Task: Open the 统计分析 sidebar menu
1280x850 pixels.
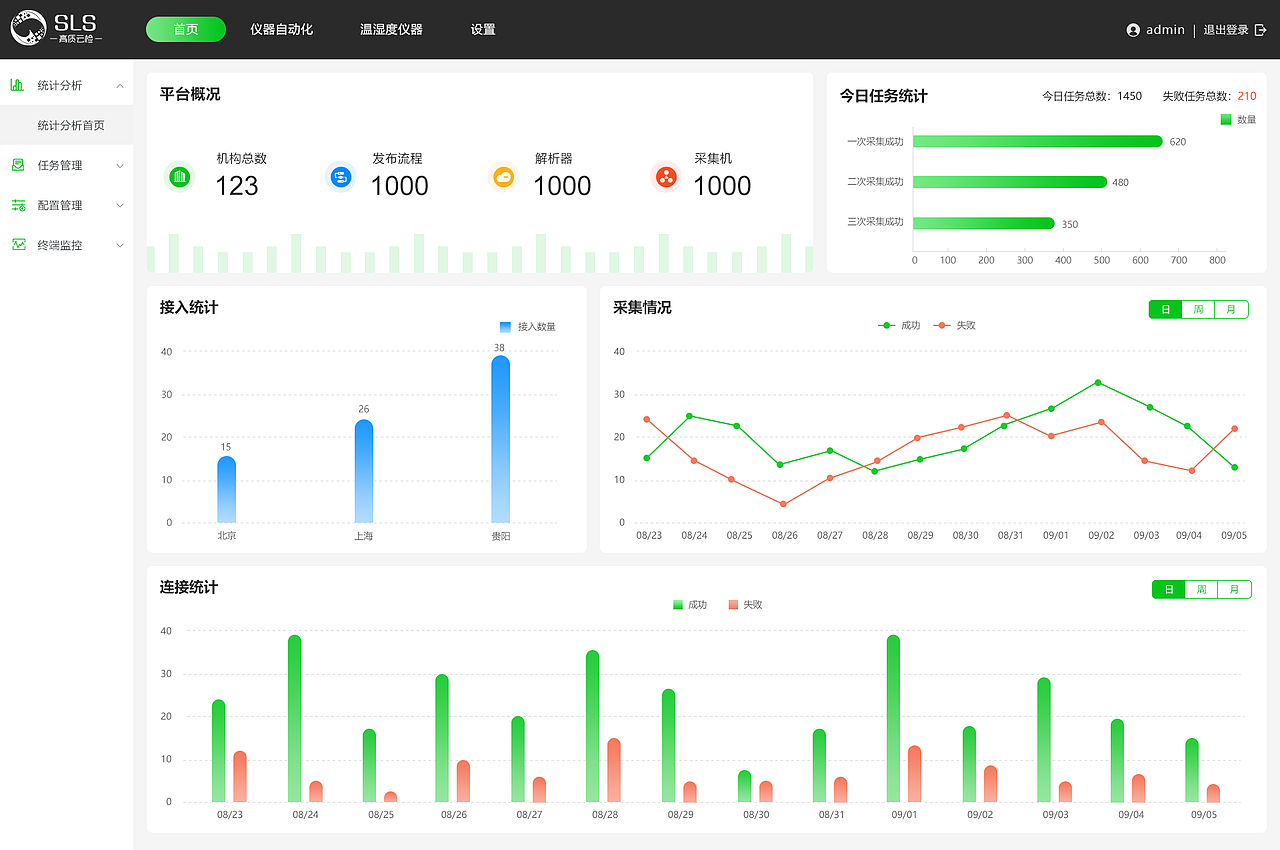Action: [66, 85]
